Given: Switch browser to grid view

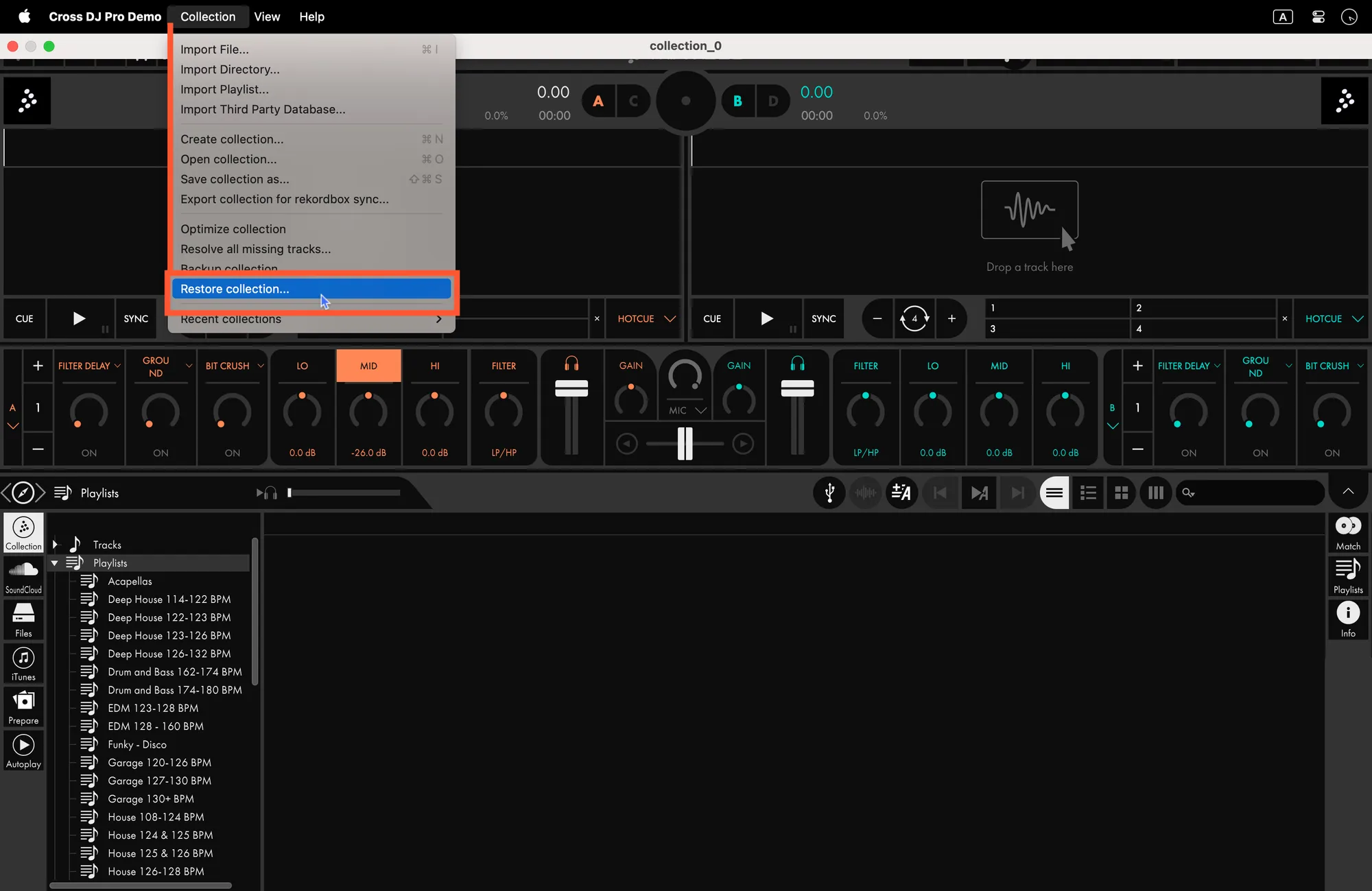Looking at the screenshot, I should [1121, 493].
